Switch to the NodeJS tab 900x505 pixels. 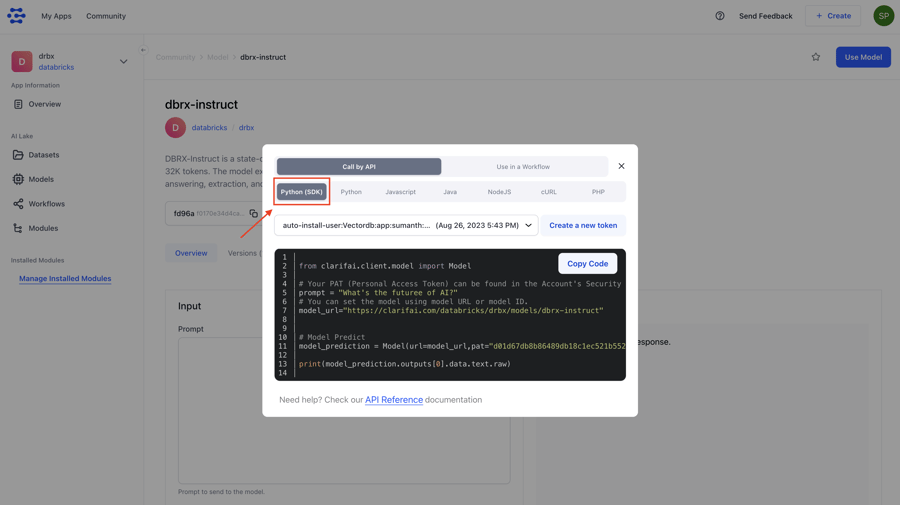(499, 192)
